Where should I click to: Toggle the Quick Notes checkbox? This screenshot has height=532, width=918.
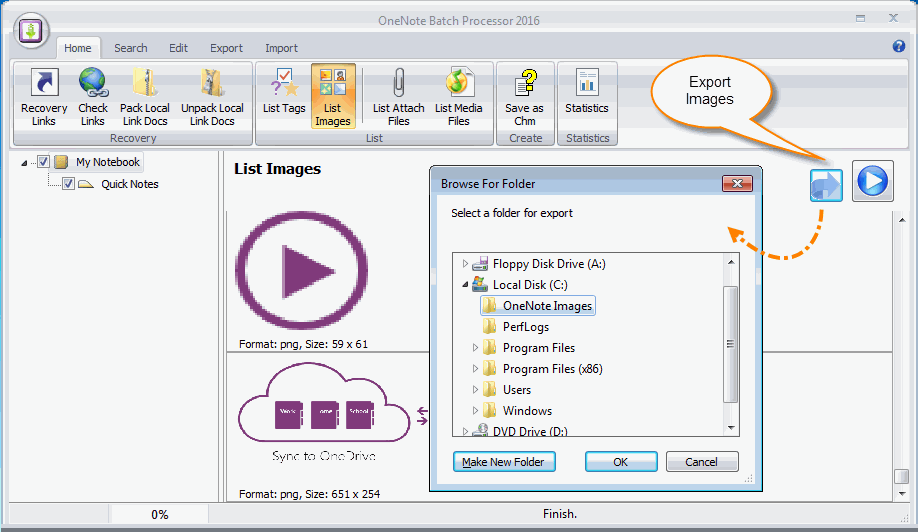(x=68, y=184)
